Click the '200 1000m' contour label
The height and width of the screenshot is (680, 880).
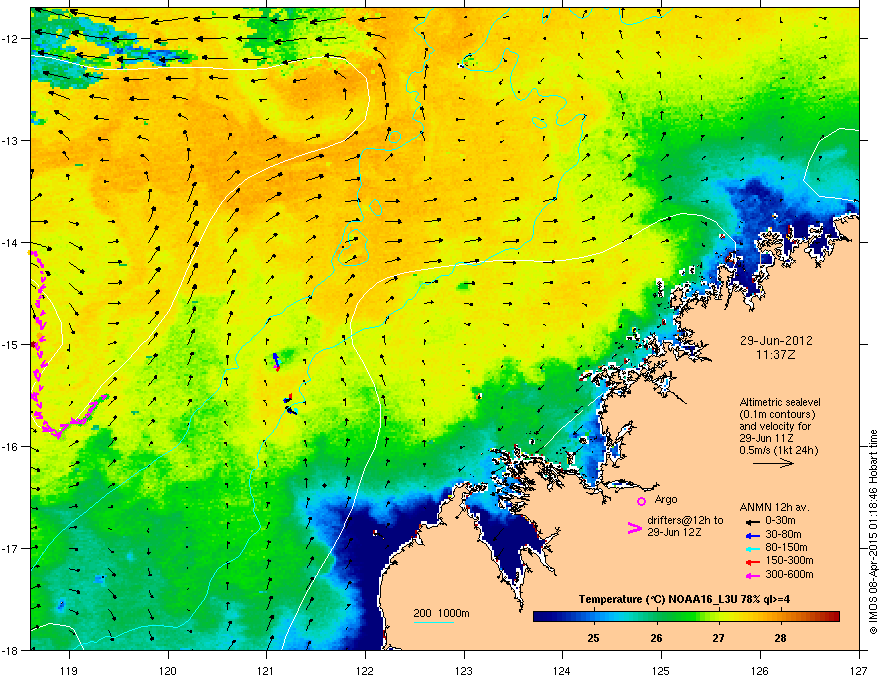tap(441, 613)
